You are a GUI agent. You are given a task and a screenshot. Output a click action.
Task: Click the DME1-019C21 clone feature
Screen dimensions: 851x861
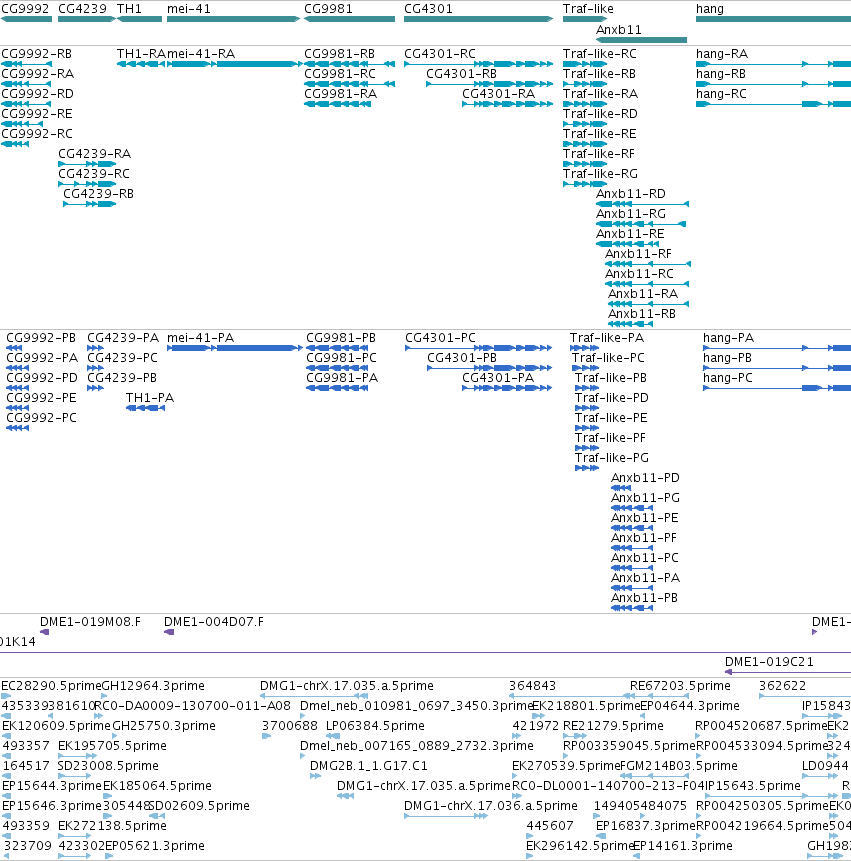788,672
